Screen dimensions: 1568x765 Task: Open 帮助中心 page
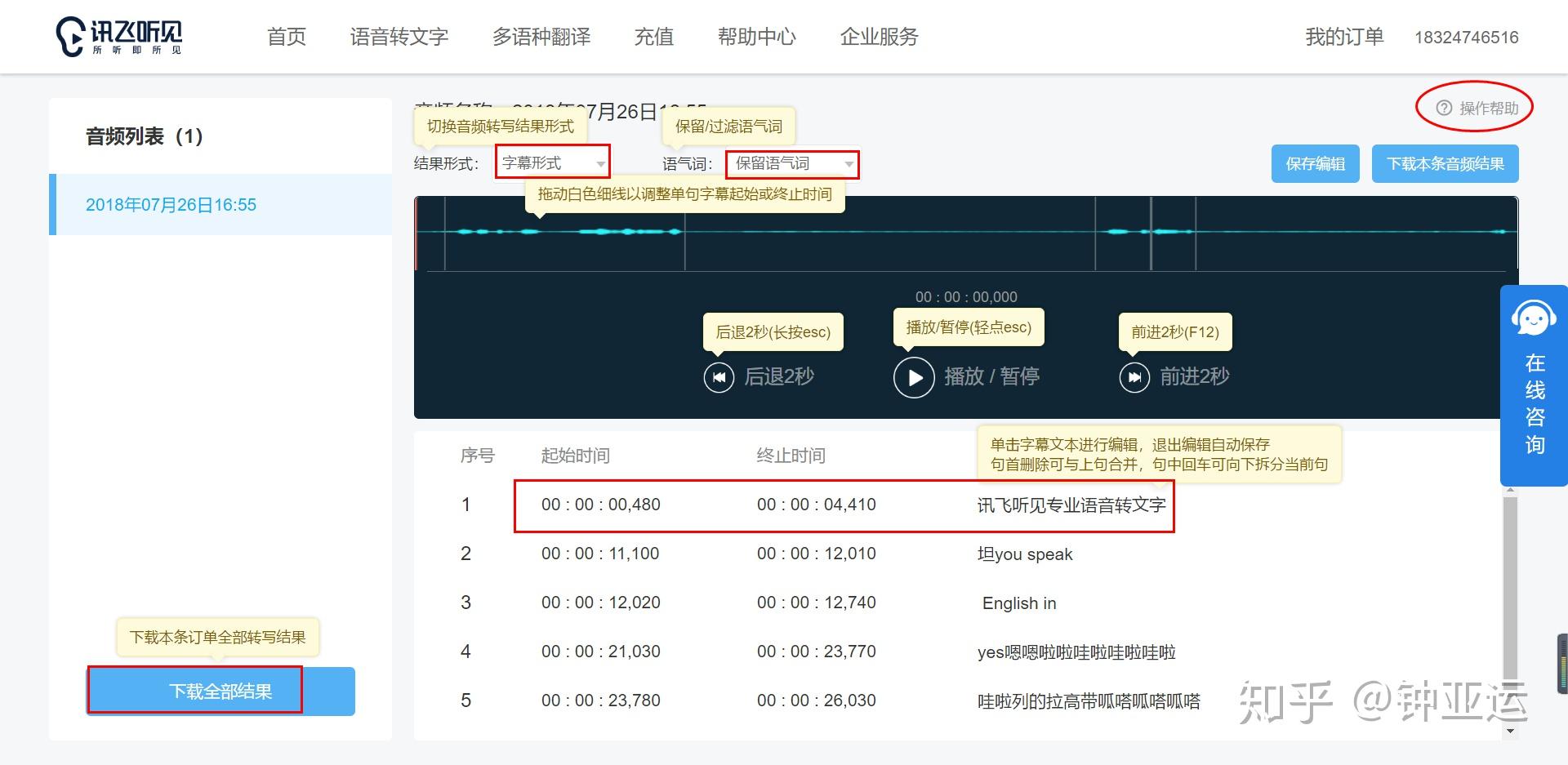757,37
